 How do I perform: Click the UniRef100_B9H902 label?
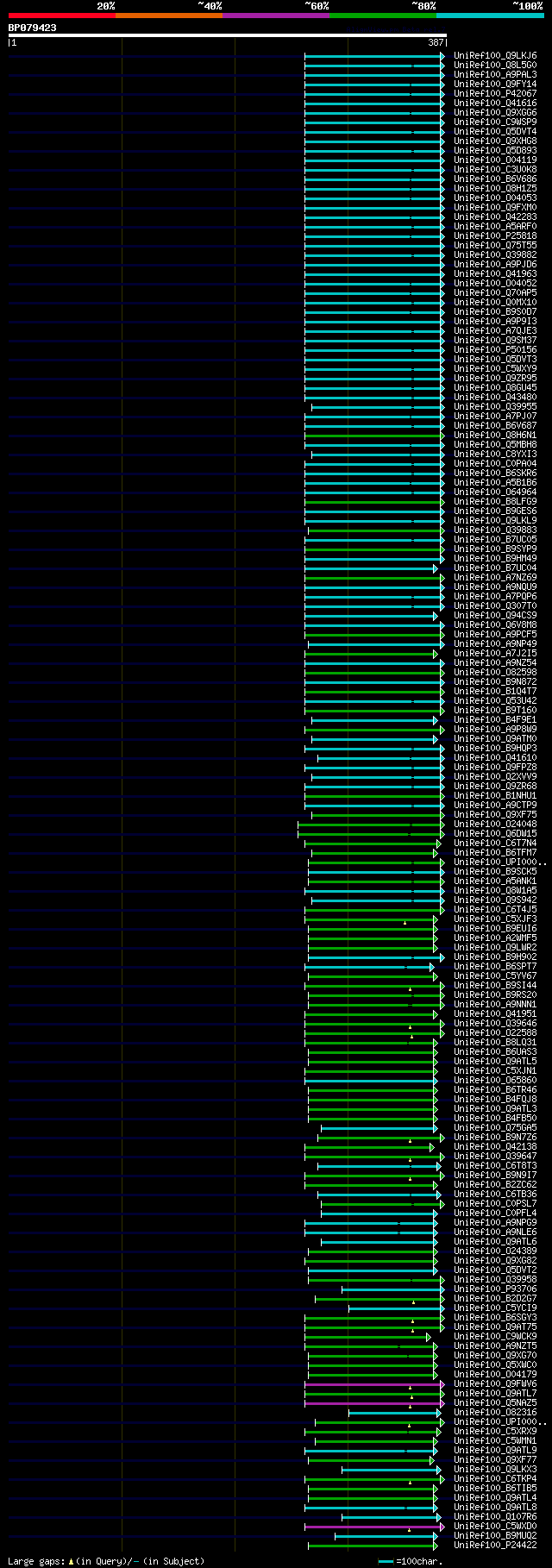tap(495, 957)
